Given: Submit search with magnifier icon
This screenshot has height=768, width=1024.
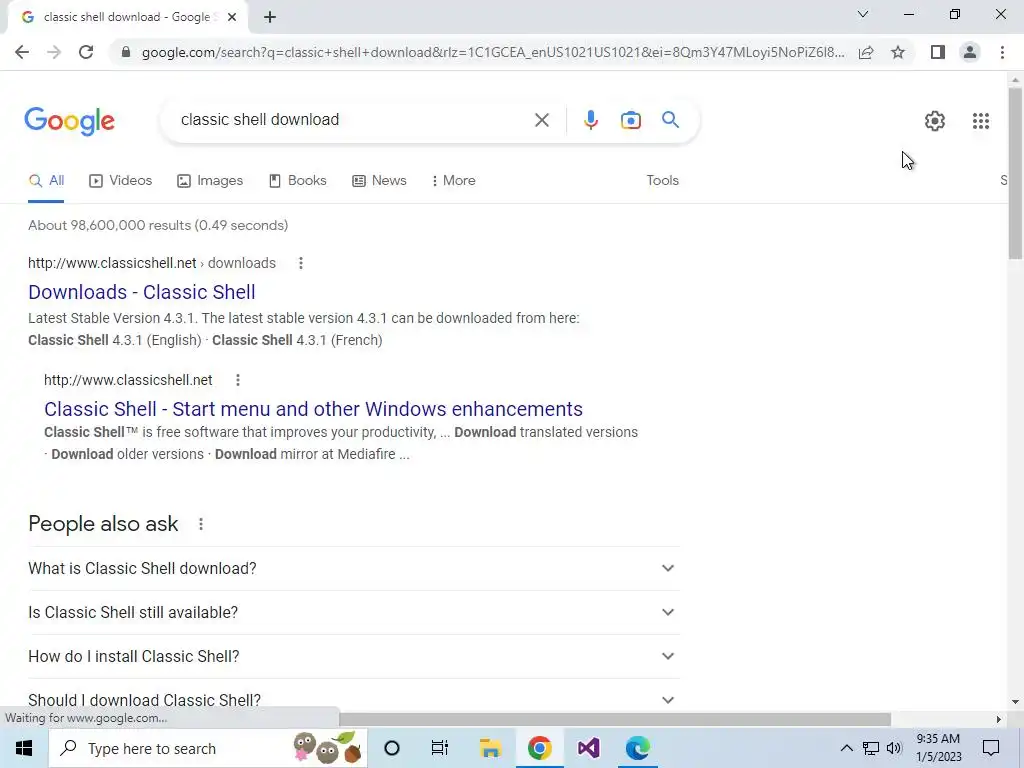Looking at the screenshot, I should pyautogui.click(x=670, y=120).
